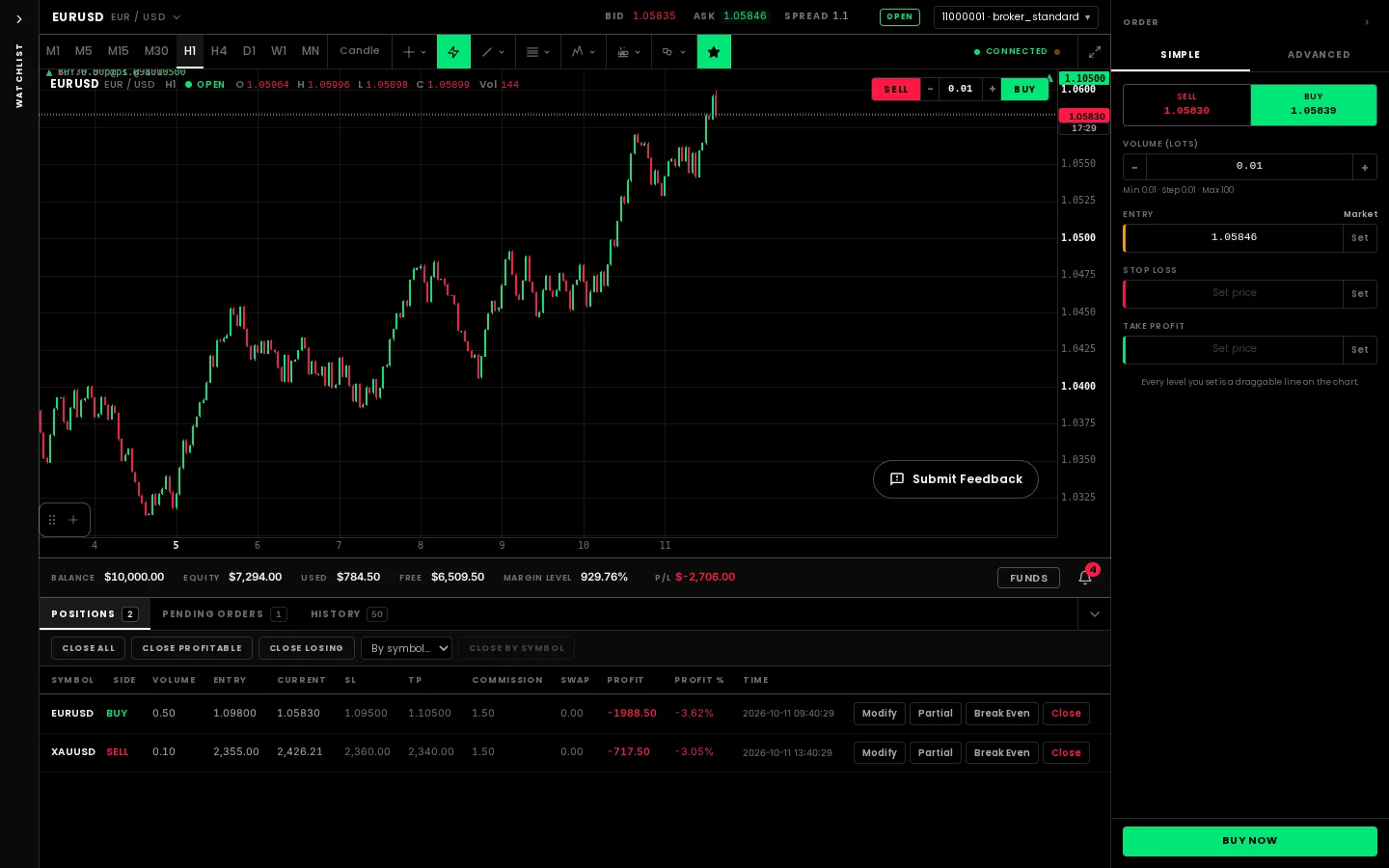This screenshot has height=868, width=1389.
Task: Open the notifications bell icon
Action: [x=1085, y=578]
